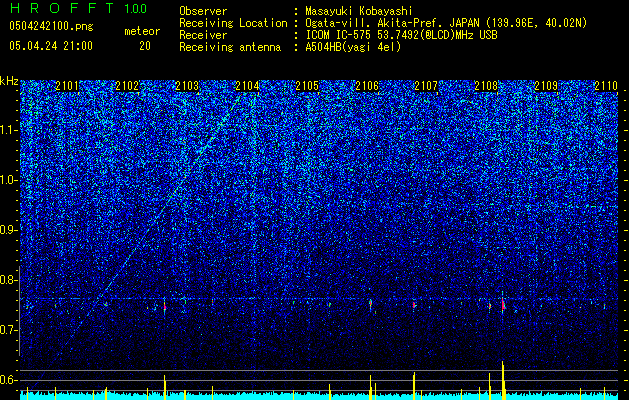Click time marker 2110
This screenshot has height=400, width=629.
coord(606,86)
